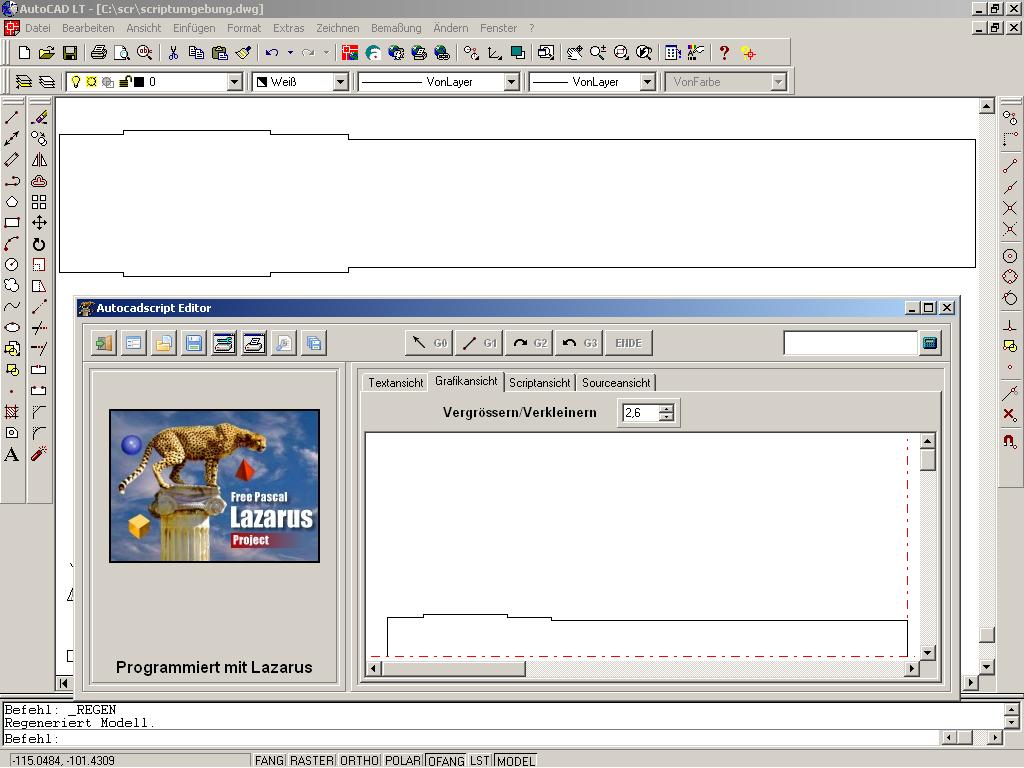Click the save disk icon in script editor

[x=194, y=344]
